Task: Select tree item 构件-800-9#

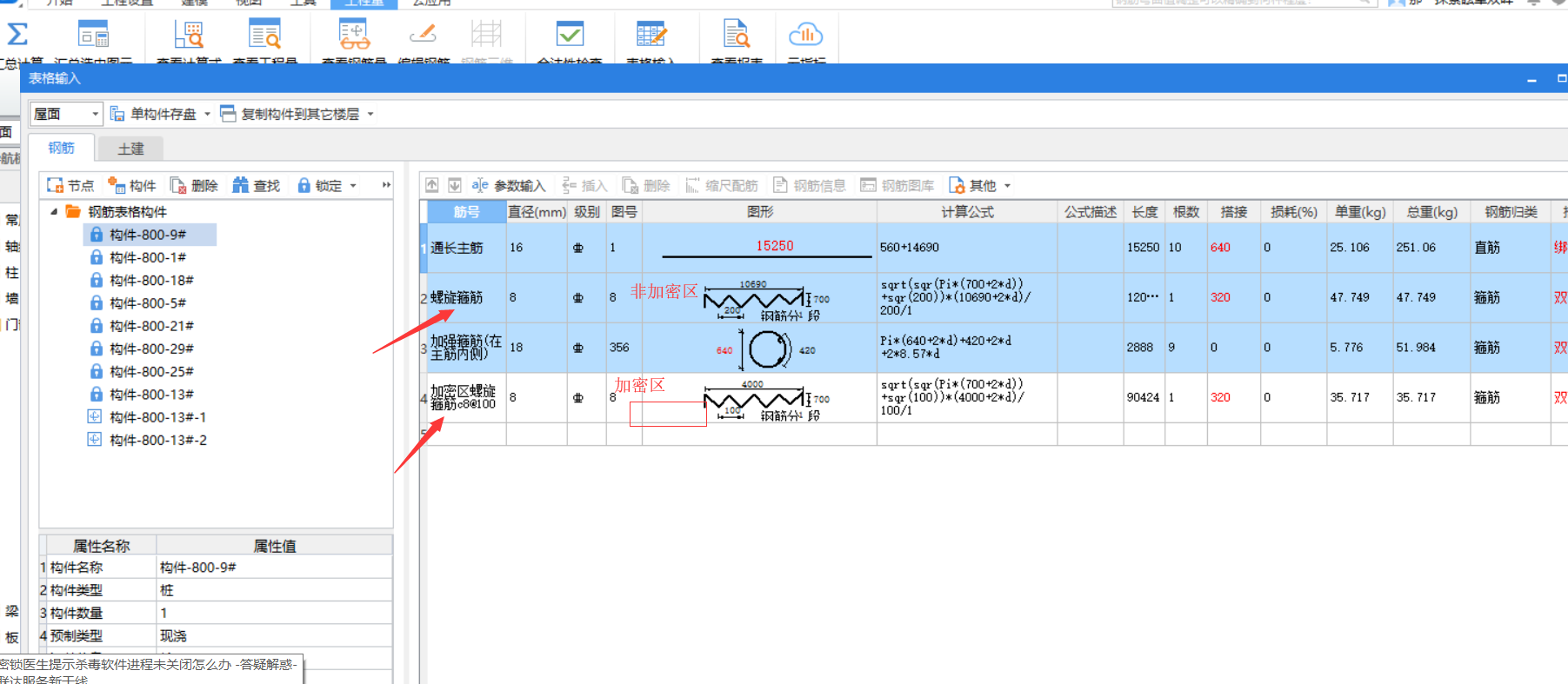Action: click(x=148, y=235)
